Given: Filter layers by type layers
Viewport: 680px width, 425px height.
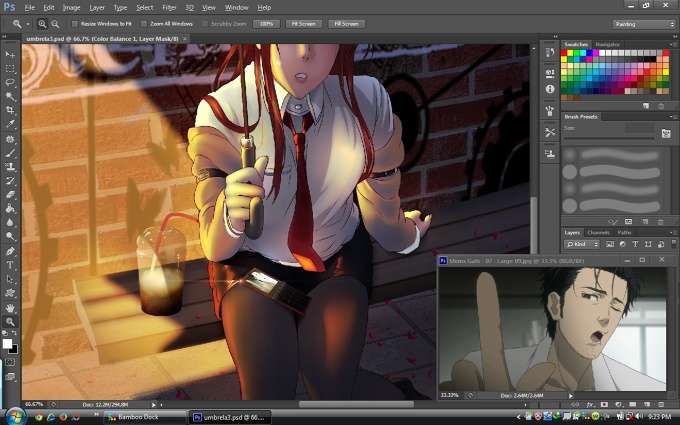Looking at the screenshot, I should pyautogui.click(x=635, y=244).
